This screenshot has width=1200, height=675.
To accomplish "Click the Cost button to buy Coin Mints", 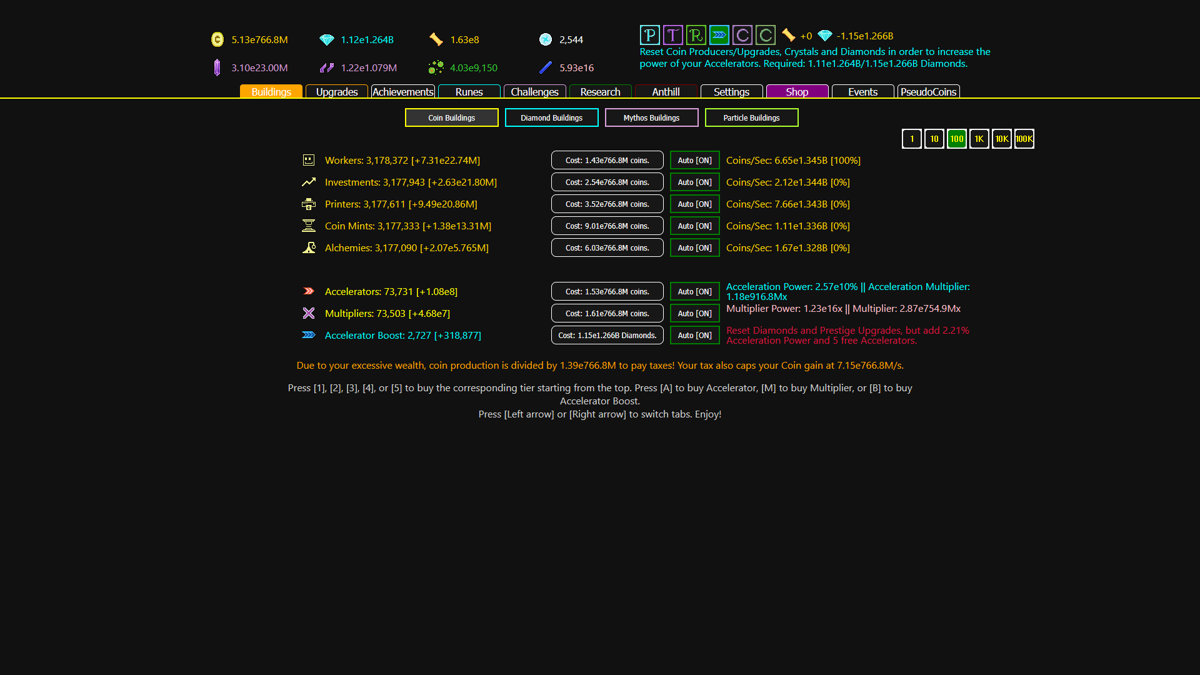I will point(607,225).
